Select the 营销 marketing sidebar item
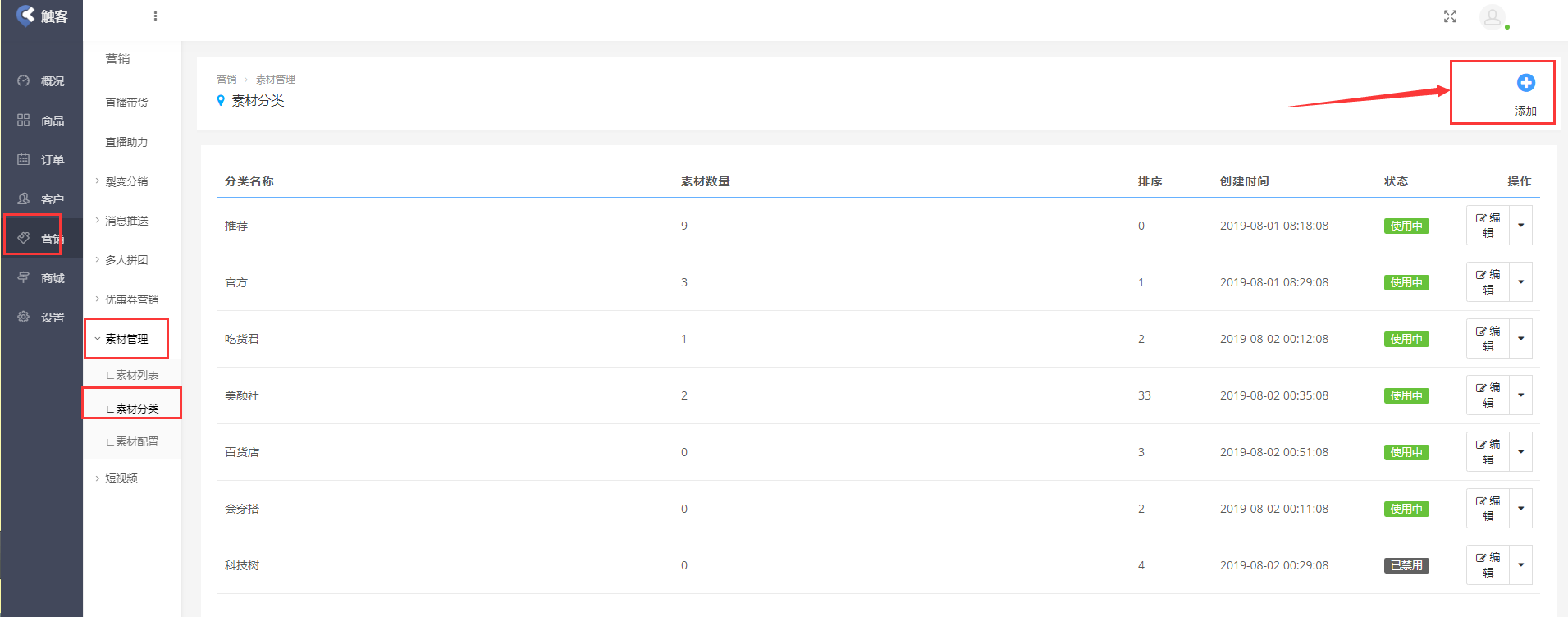This screenshot has height=617, width=1568. [41, 239]
